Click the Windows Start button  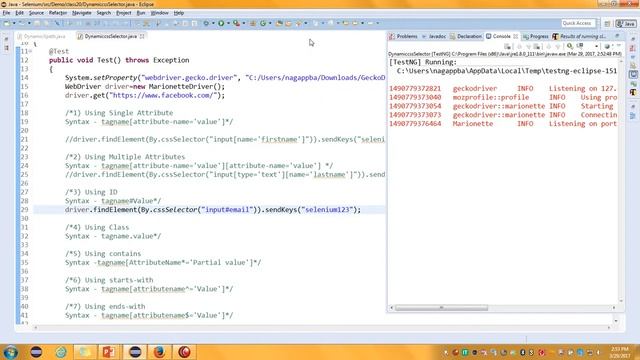tap(11, 352)
